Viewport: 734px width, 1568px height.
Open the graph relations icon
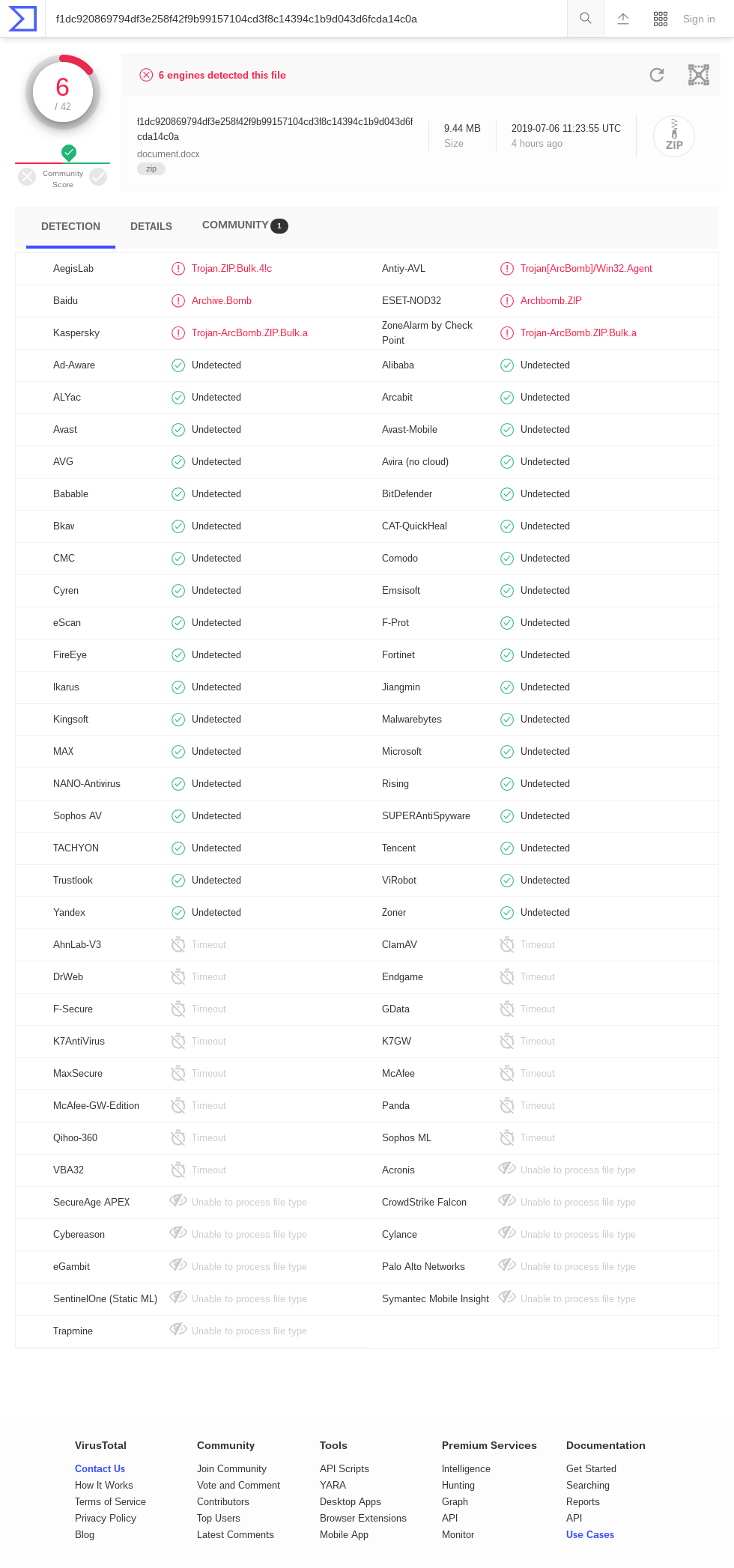pyautogui.click(x=699, y=75)
